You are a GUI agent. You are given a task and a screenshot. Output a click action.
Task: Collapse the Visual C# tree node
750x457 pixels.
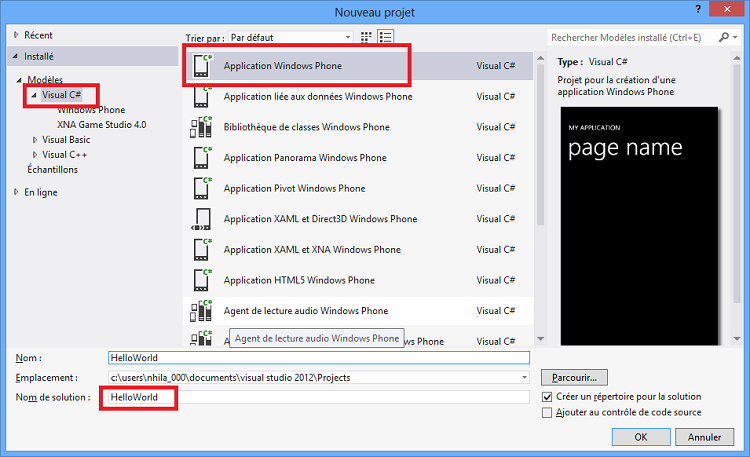tap(34, 95)
